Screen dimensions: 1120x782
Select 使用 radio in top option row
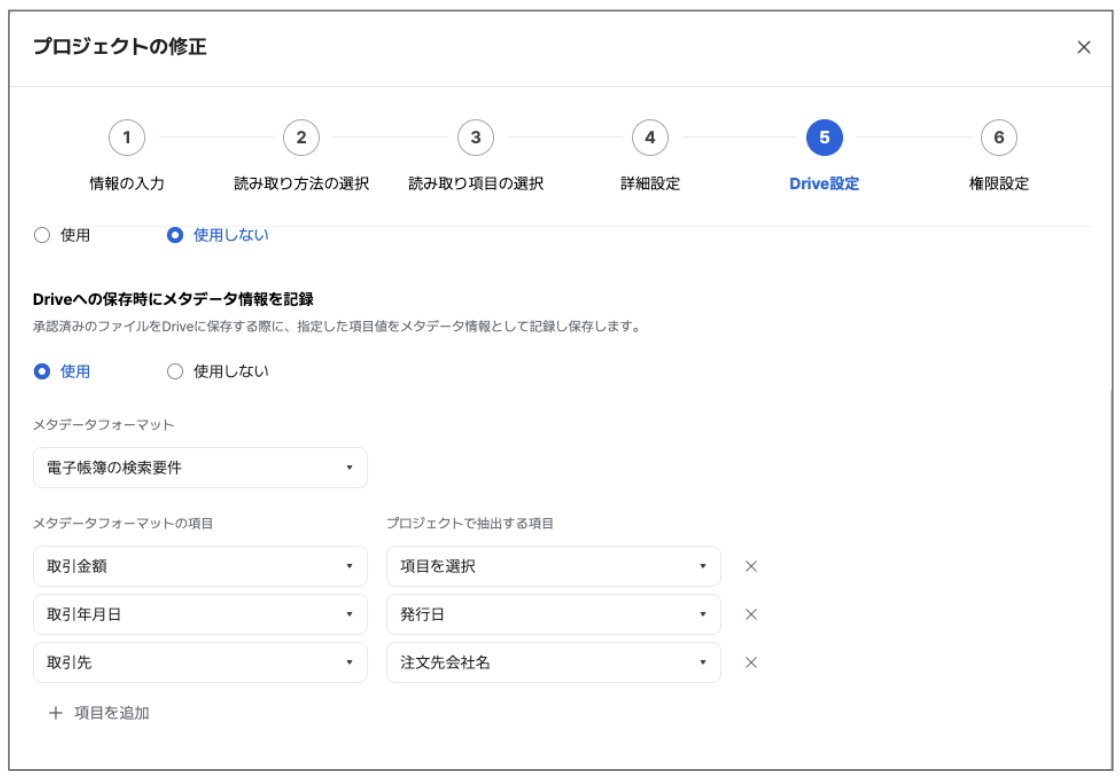[42, 235]
